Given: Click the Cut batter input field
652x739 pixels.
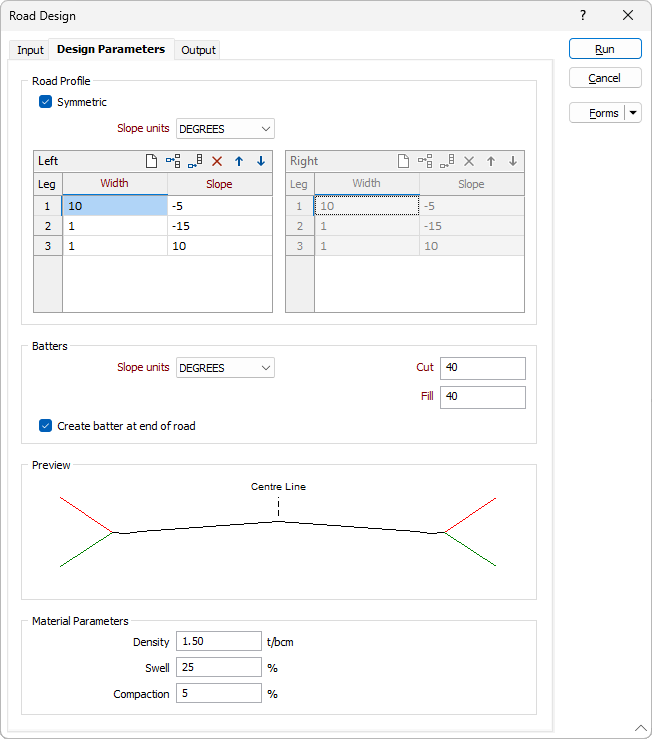Looking at the screenshot, I should pyautogui.click(x=483, y=368).
